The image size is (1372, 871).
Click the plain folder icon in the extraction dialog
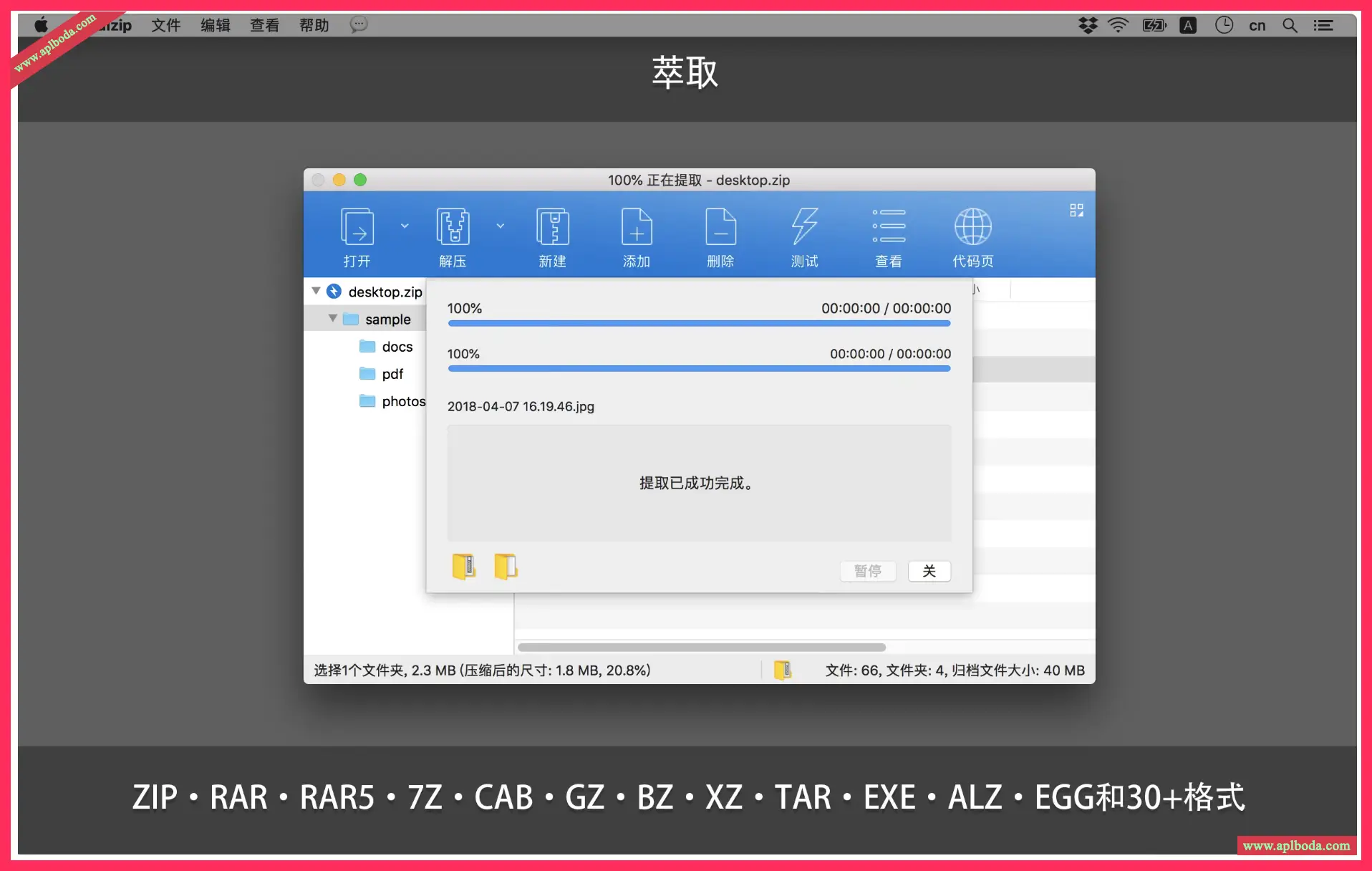coord(506,567)
